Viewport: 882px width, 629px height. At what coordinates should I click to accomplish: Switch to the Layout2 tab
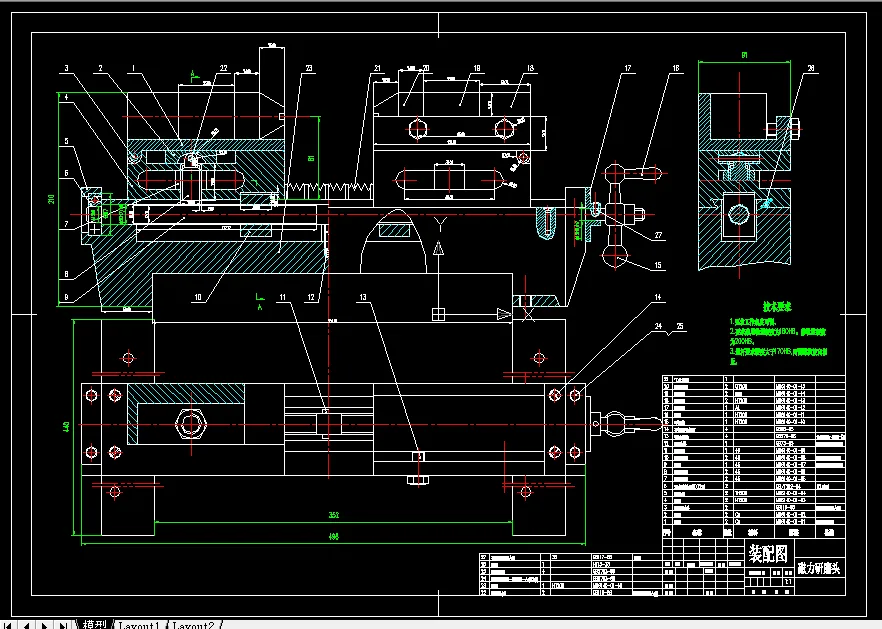point(193,624)
